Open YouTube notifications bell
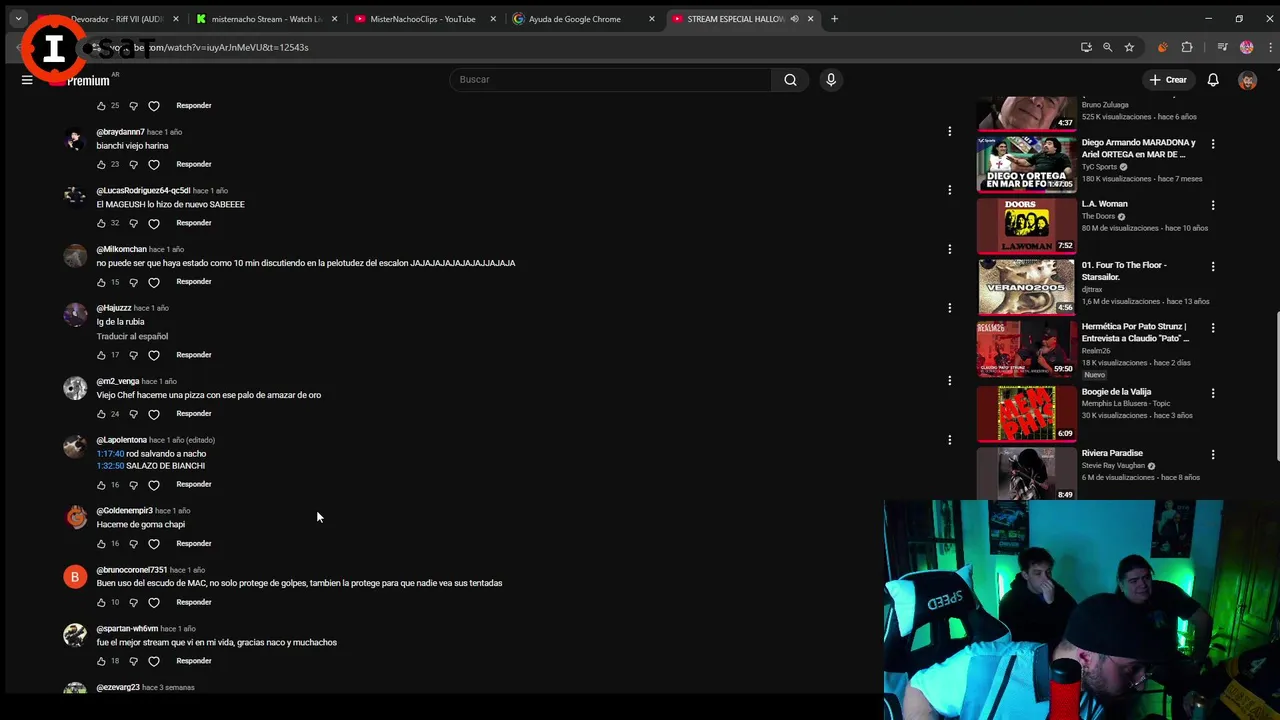This screenshot has height=720, width=1280. click(1213, 80)
